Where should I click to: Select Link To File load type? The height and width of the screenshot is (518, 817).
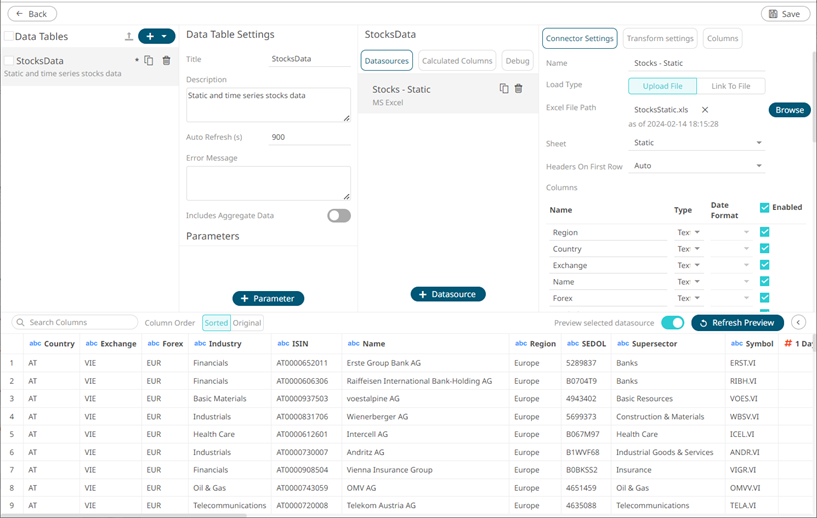pos(731,86)
